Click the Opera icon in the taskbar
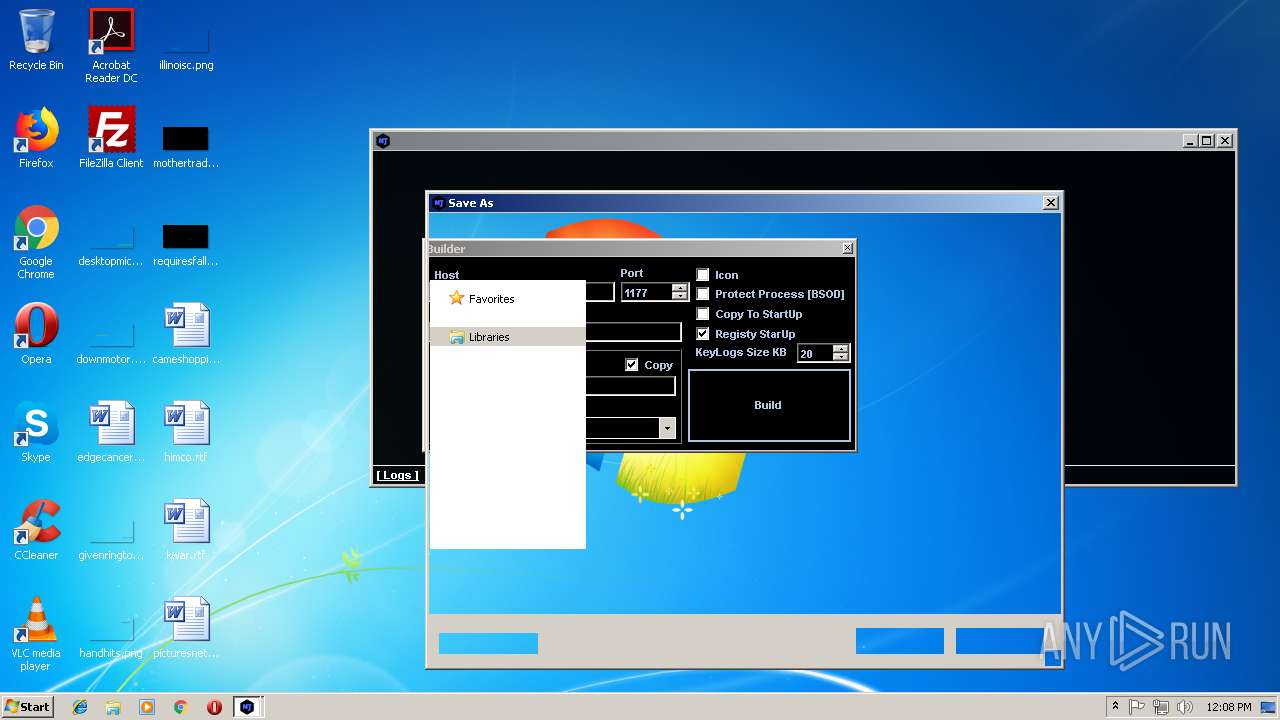This screenshot has width=1280, height=720. [x=214, y=707]
